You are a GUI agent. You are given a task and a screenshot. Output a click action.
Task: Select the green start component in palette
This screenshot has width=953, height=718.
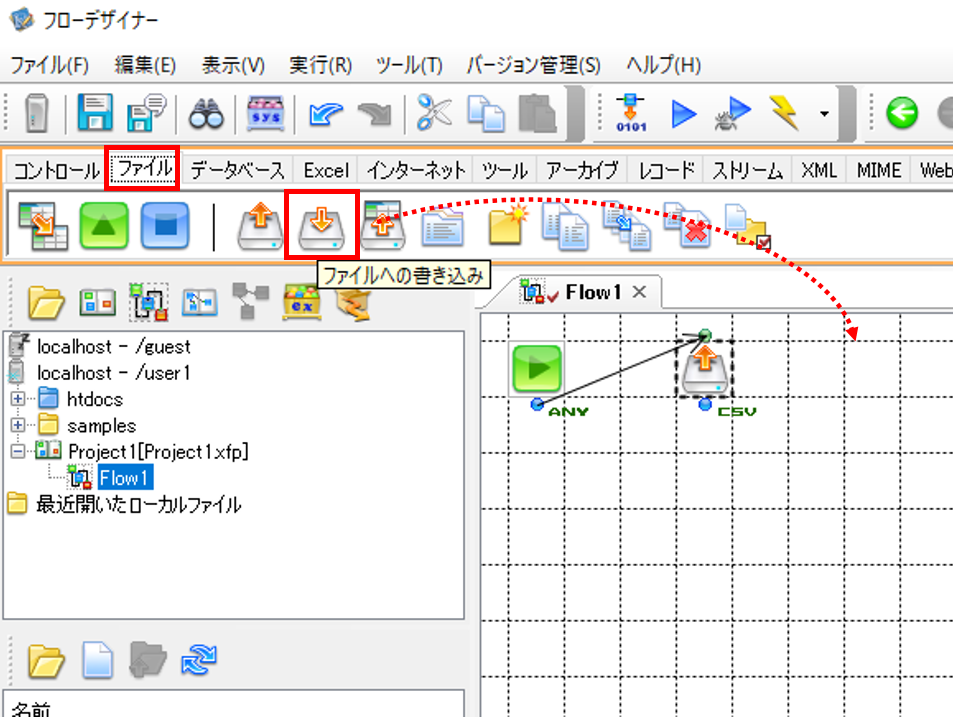point(104,226)
